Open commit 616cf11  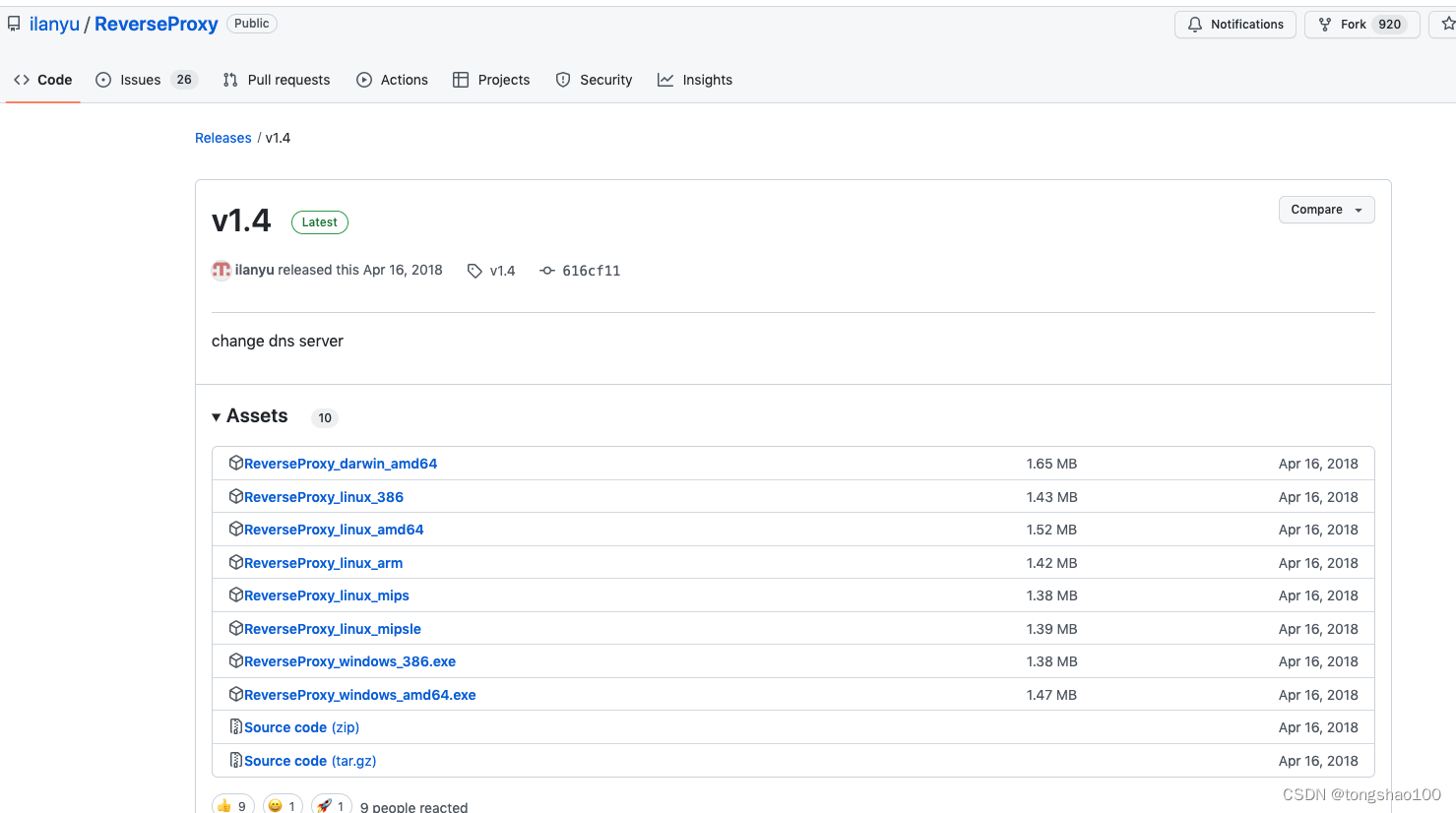[x=591, y=271]
